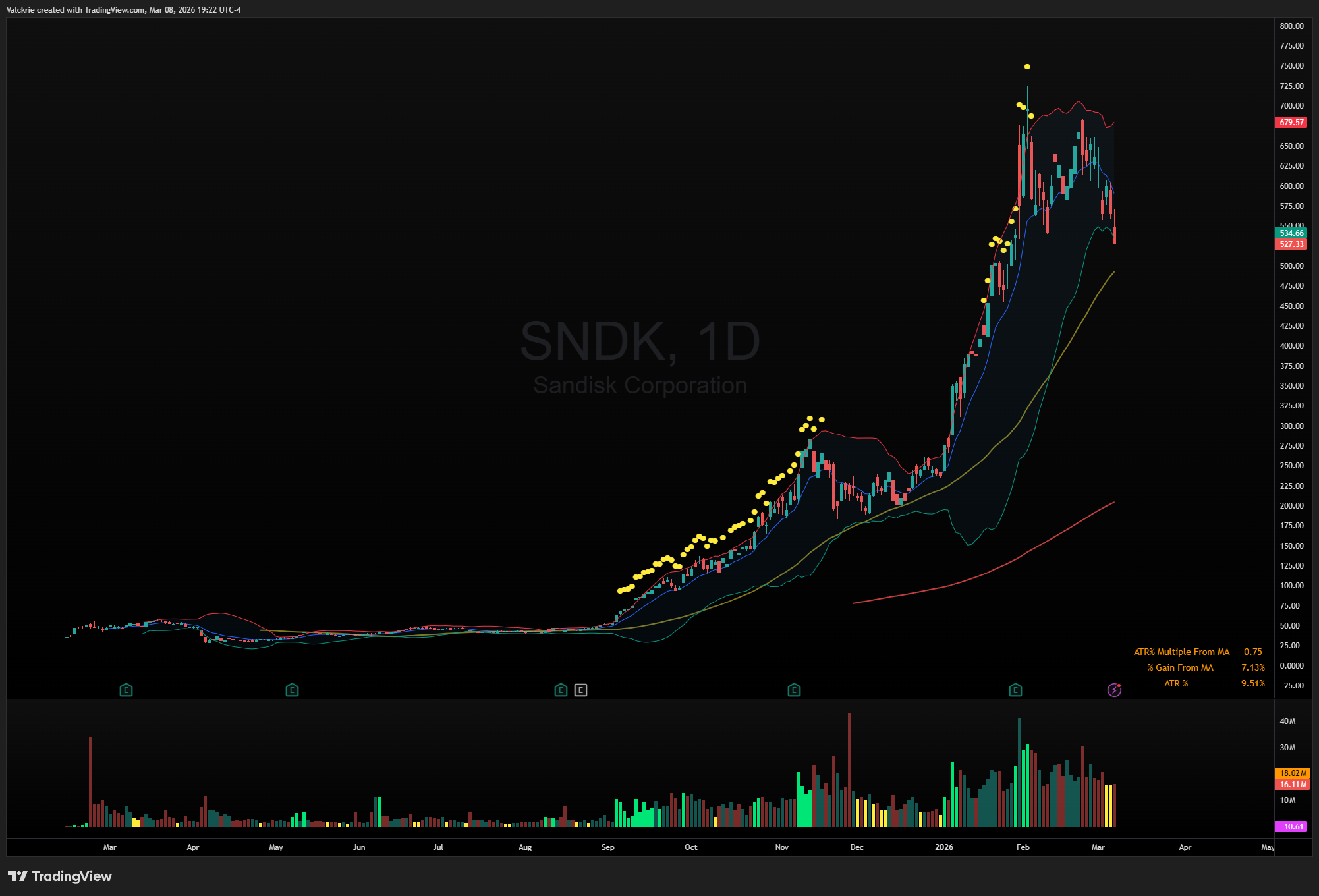The image size is (1319, 896).
Task: Click the red 679.57 price label
Action: pos(1291,123)
